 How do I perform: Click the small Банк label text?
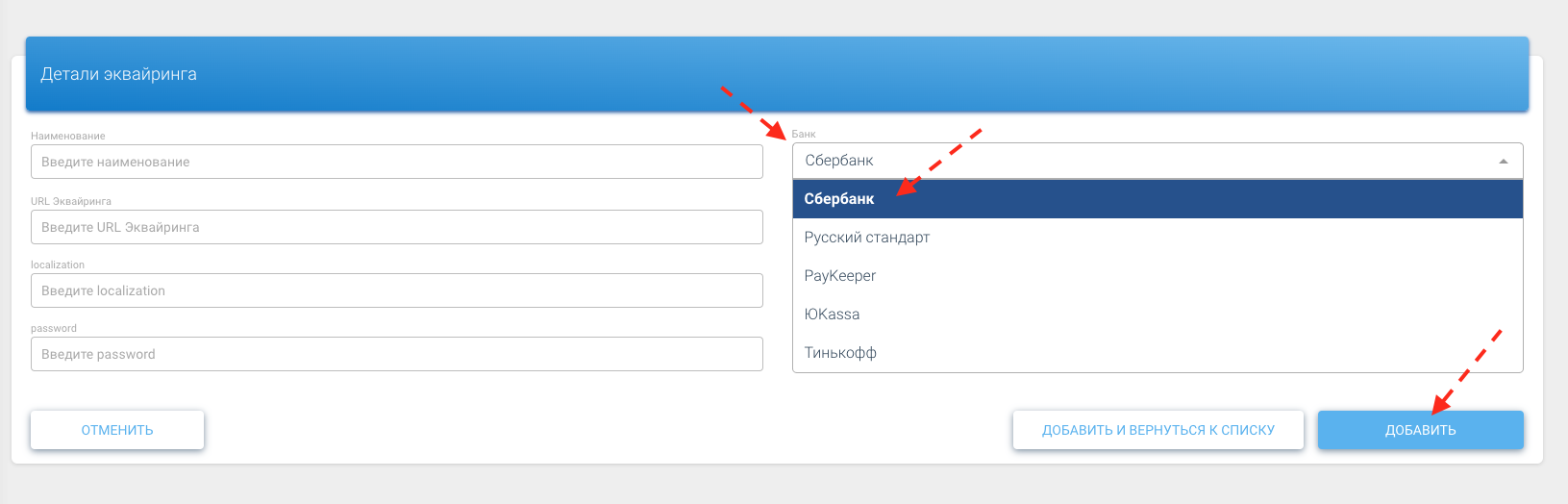coord(804,135)
